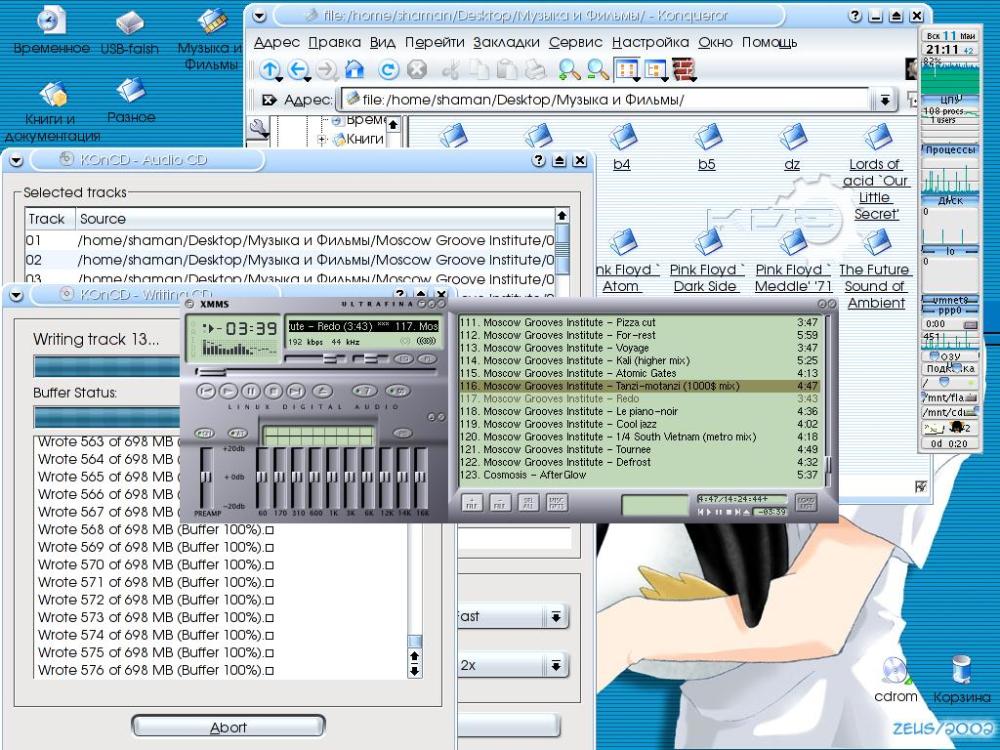Toggle playlist window via XMMS PL button
Image resolution: width=1000 pixels, height=750 pixels.
(x=427, y=359)
